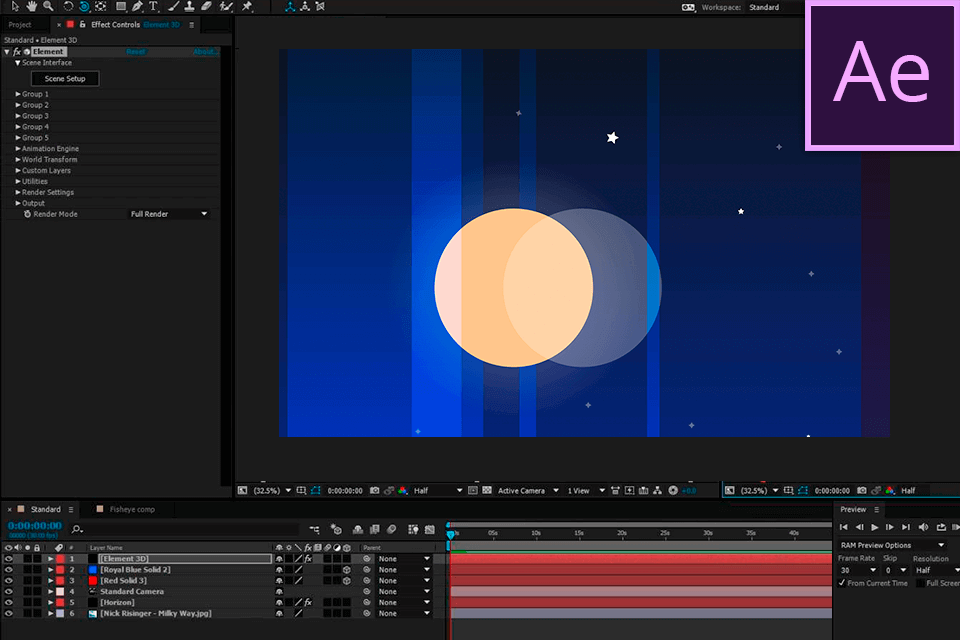Screen dimensions: 960x640
Task: Select the Zoom tool magnifier
Action: coord(48,6)
